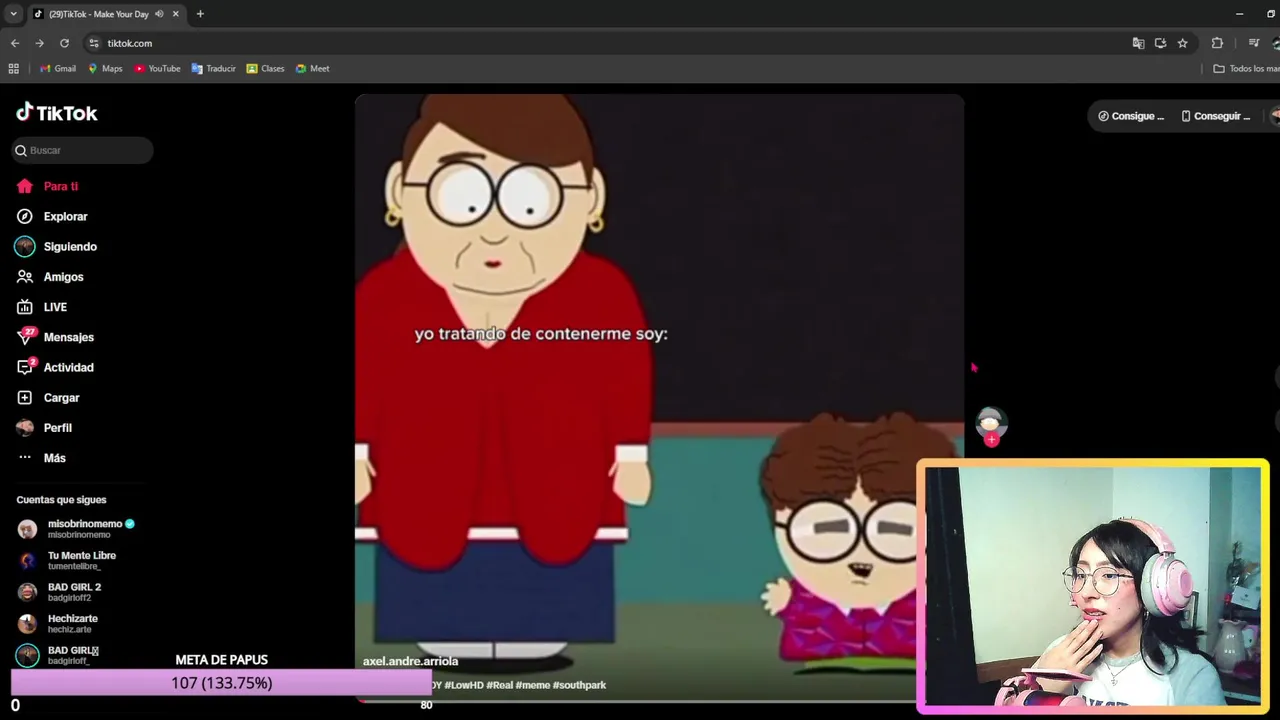Screen dimensions: 1280x720
Task: Open the Traducir bookmark
Action: [213, 69]
